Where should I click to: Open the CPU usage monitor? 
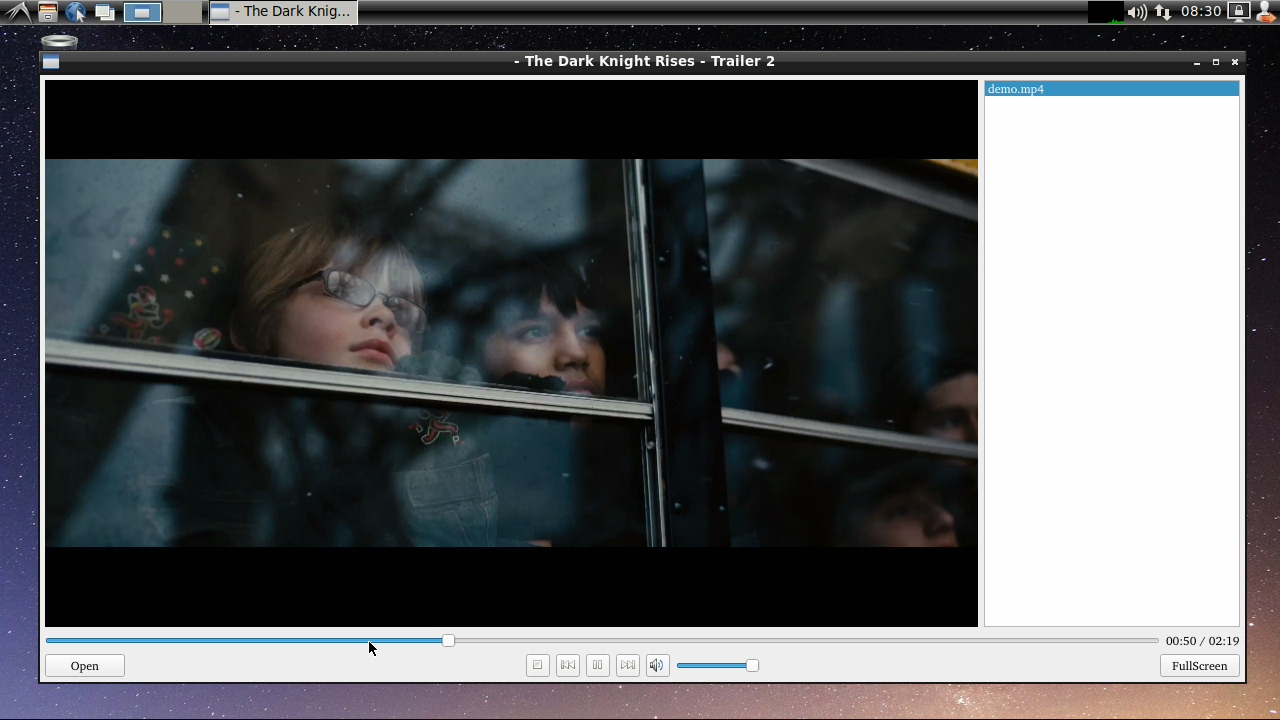click(x=1105, y=12)
